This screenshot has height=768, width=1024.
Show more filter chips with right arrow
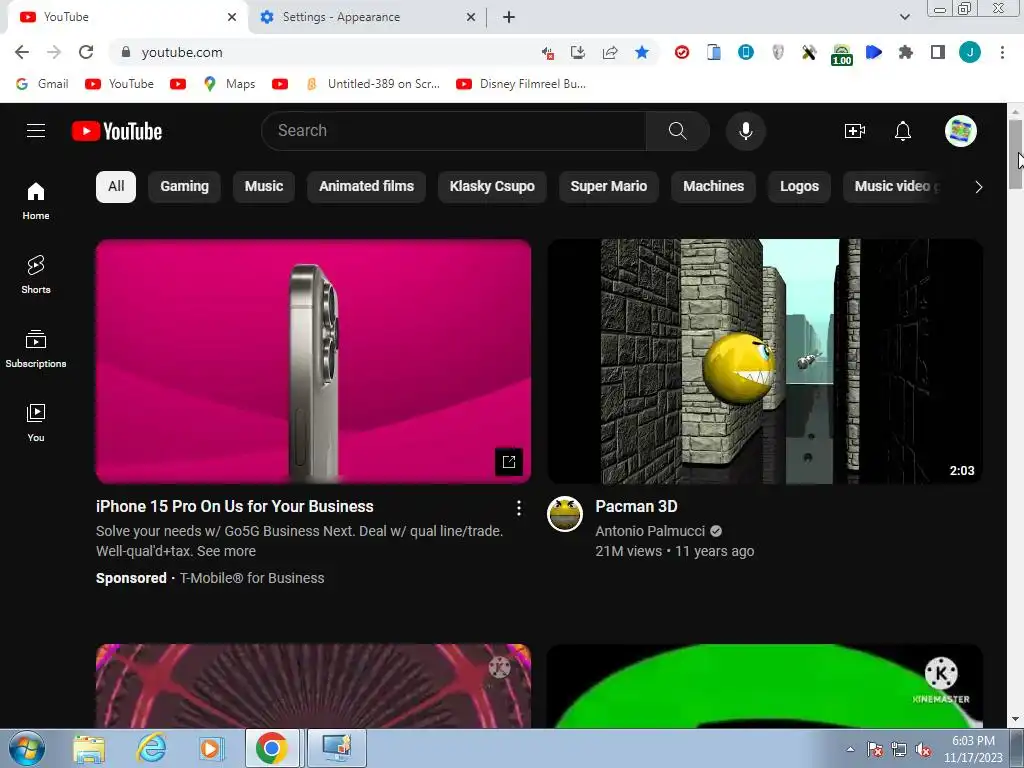coord(978,187)
